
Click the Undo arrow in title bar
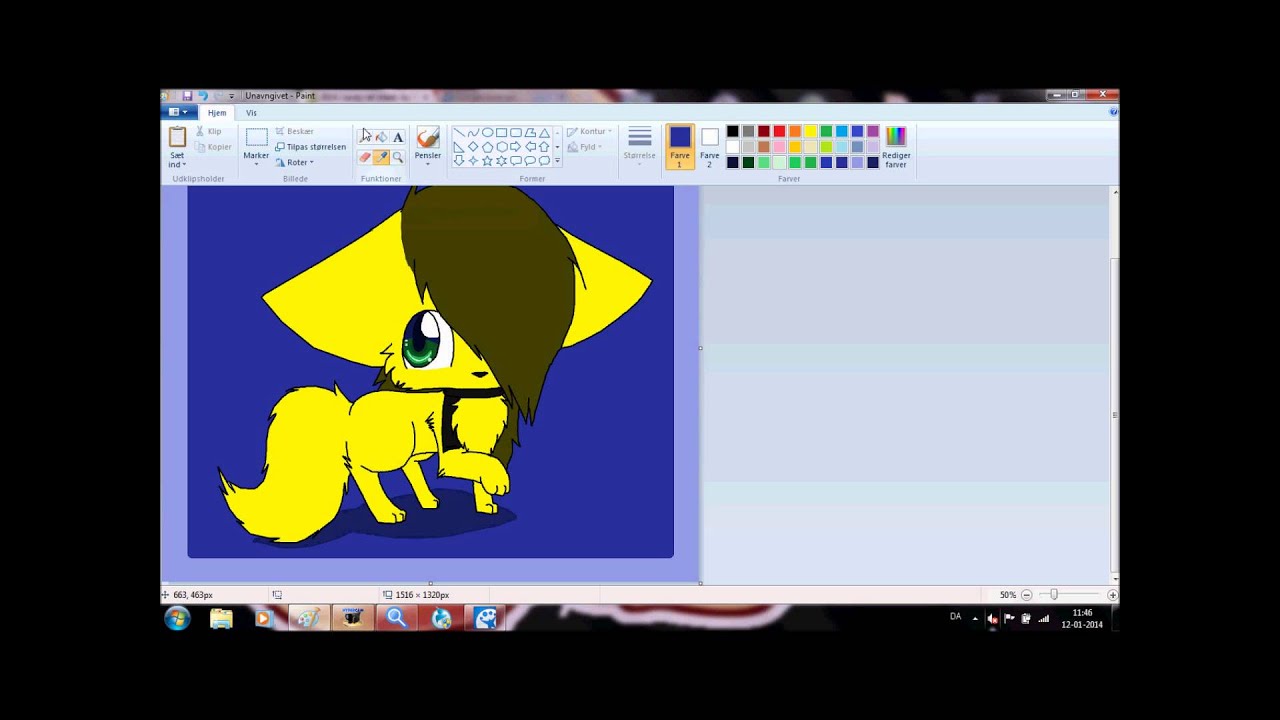(203, 96)
